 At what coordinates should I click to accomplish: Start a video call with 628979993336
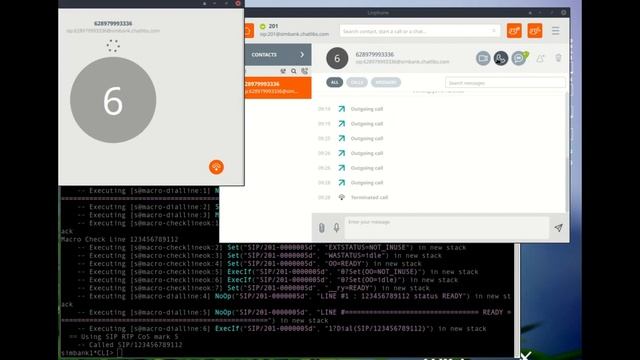483,58
